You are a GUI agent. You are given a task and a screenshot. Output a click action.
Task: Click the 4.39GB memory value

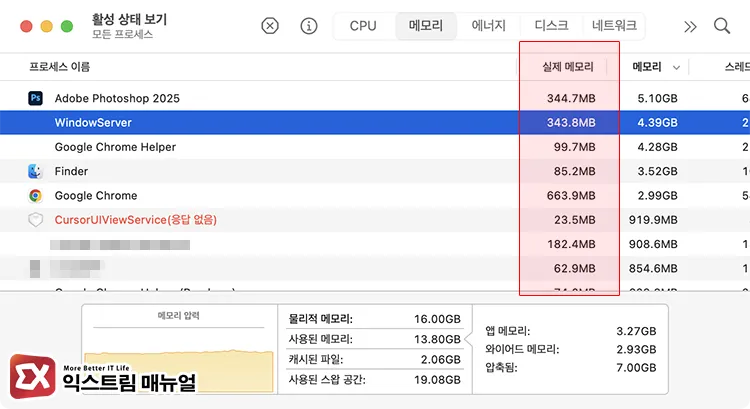[657, 123]
